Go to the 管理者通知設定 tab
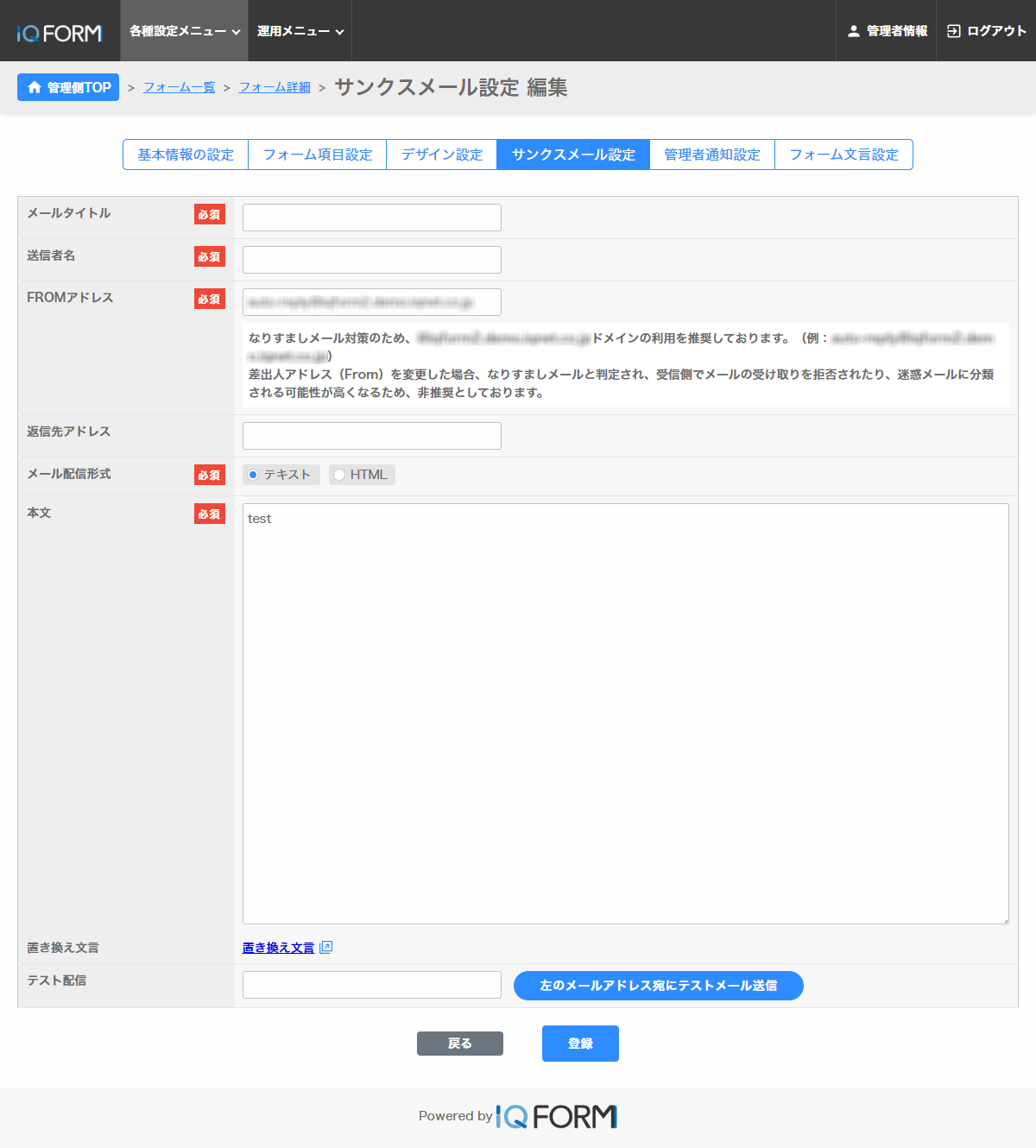Viewport: 1036px width, 1148px height. click(711, 155)
